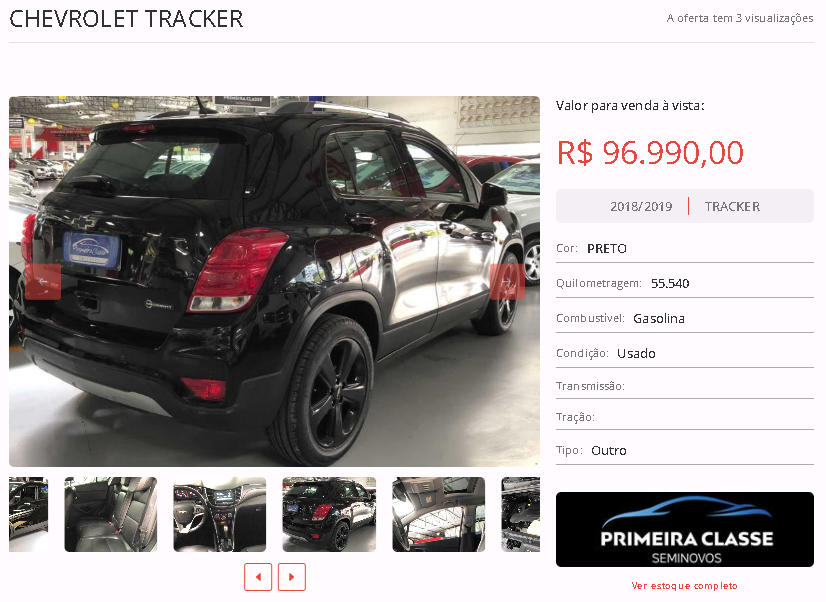826x602 pixels.
Task: Click the offer views count text
Action: (740, 18)
